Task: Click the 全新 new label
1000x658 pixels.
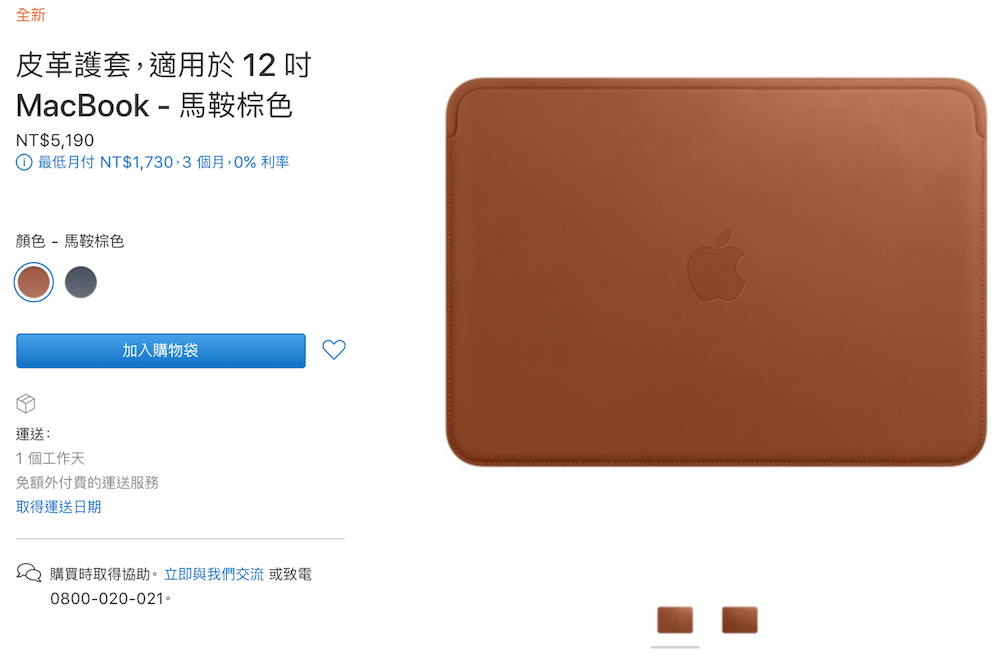Action: click(x=31, y=15)
